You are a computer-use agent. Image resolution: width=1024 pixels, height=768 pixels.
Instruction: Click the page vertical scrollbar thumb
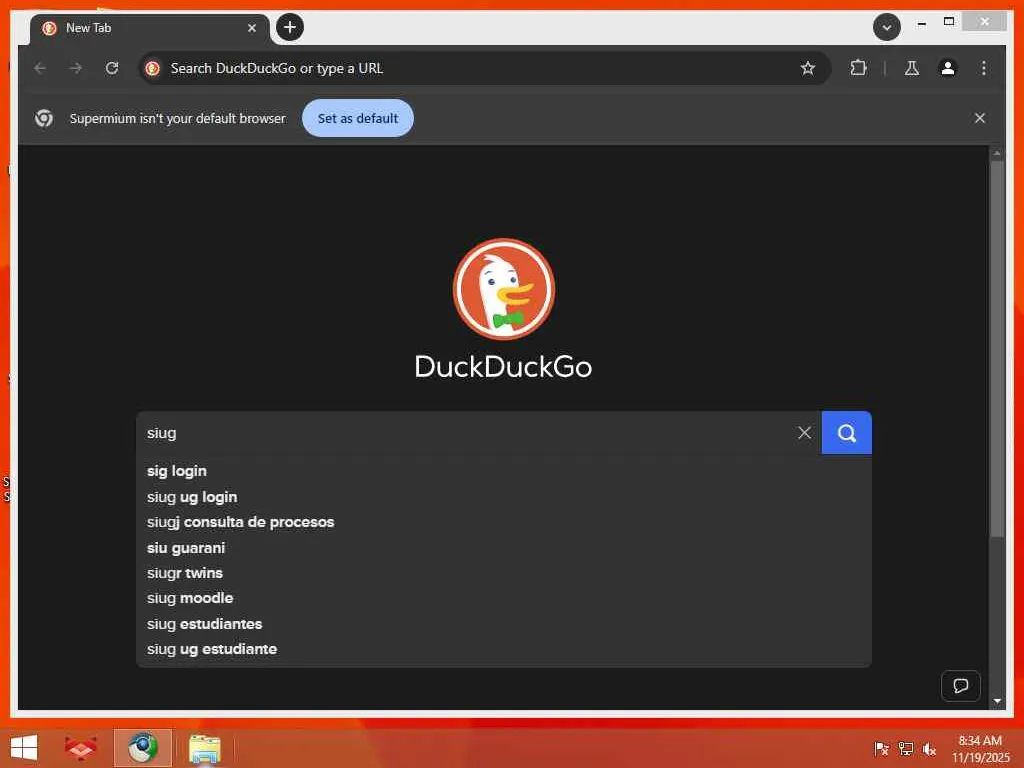click(997, 349)
